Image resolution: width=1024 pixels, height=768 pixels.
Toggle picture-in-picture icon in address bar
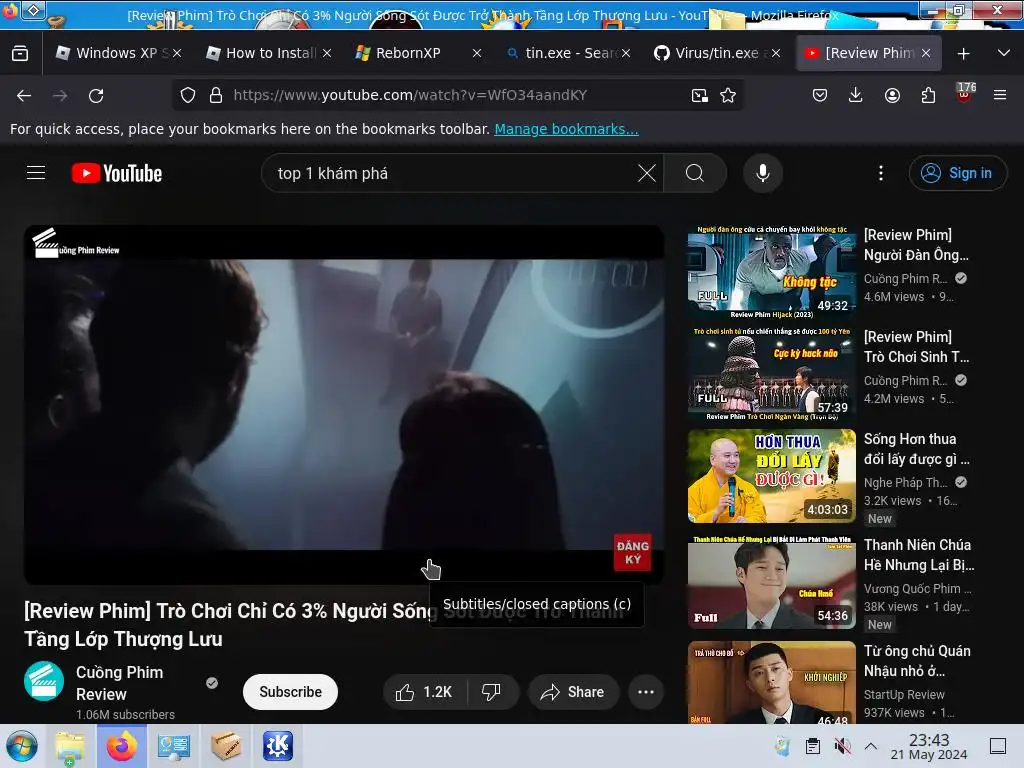[699, 95]
